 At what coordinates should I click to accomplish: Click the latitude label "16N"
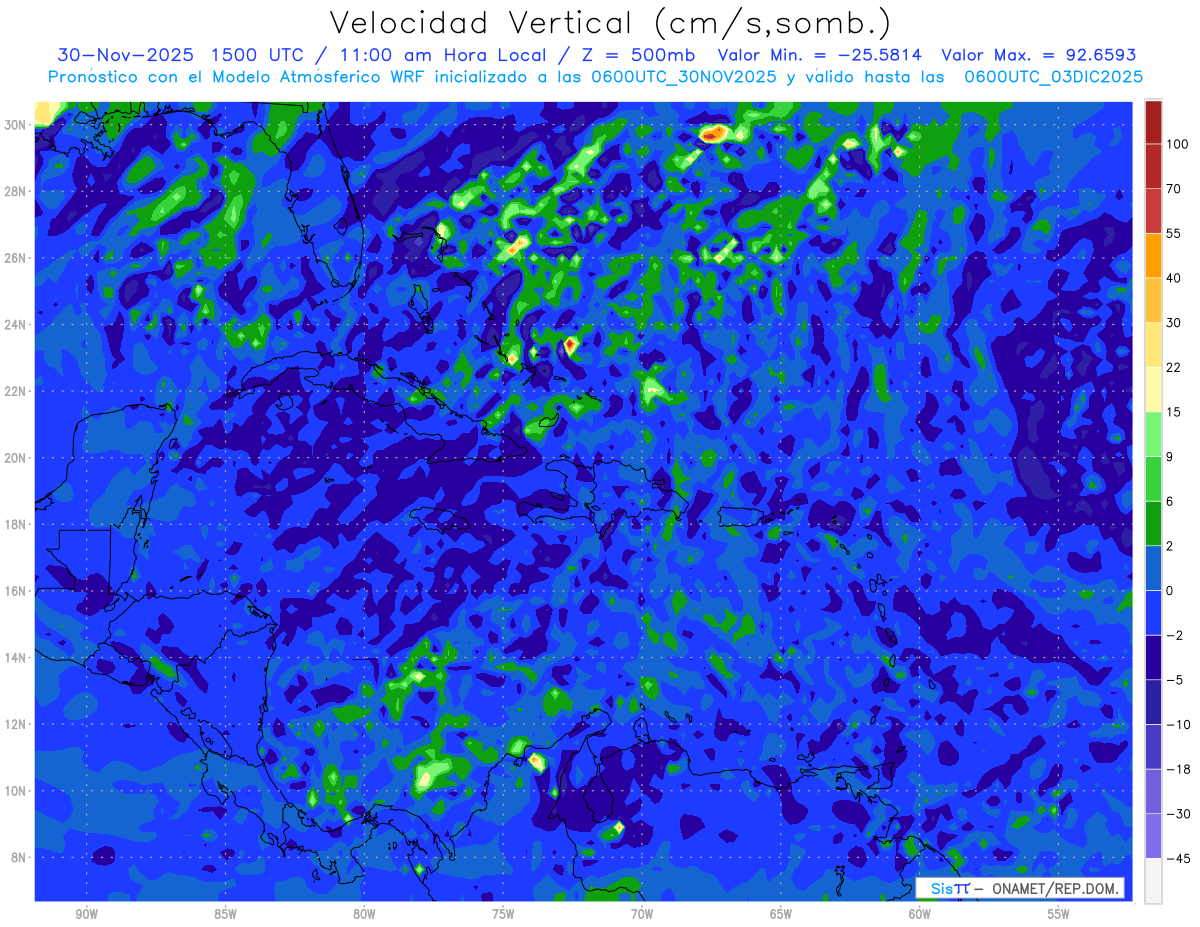pyautogui.click(x=15, y=591)
